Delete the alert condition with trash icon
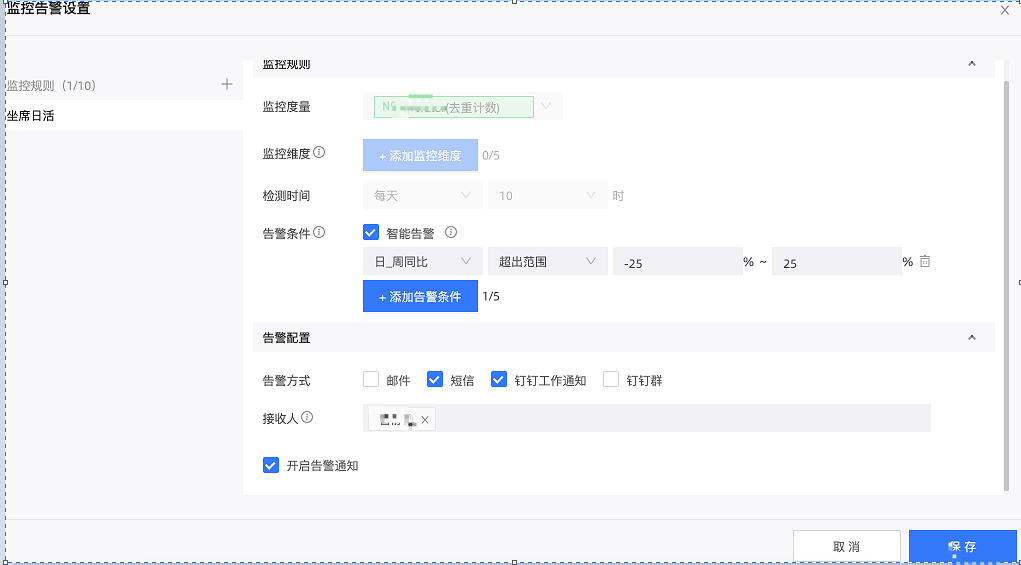1021x565 pixels. tap(925, 261)
